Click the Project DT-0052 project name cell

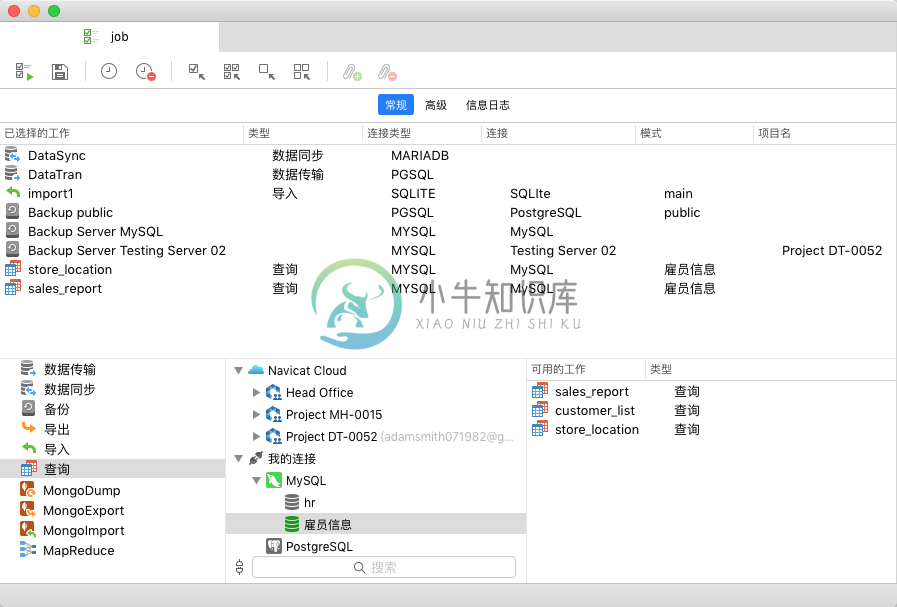[832, 251]
